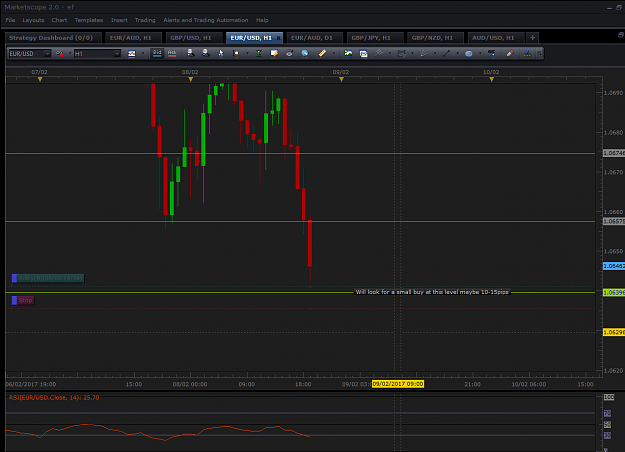
Task: Toggle Bid price display
Action: pyautogui.click(x=157, y=53)
